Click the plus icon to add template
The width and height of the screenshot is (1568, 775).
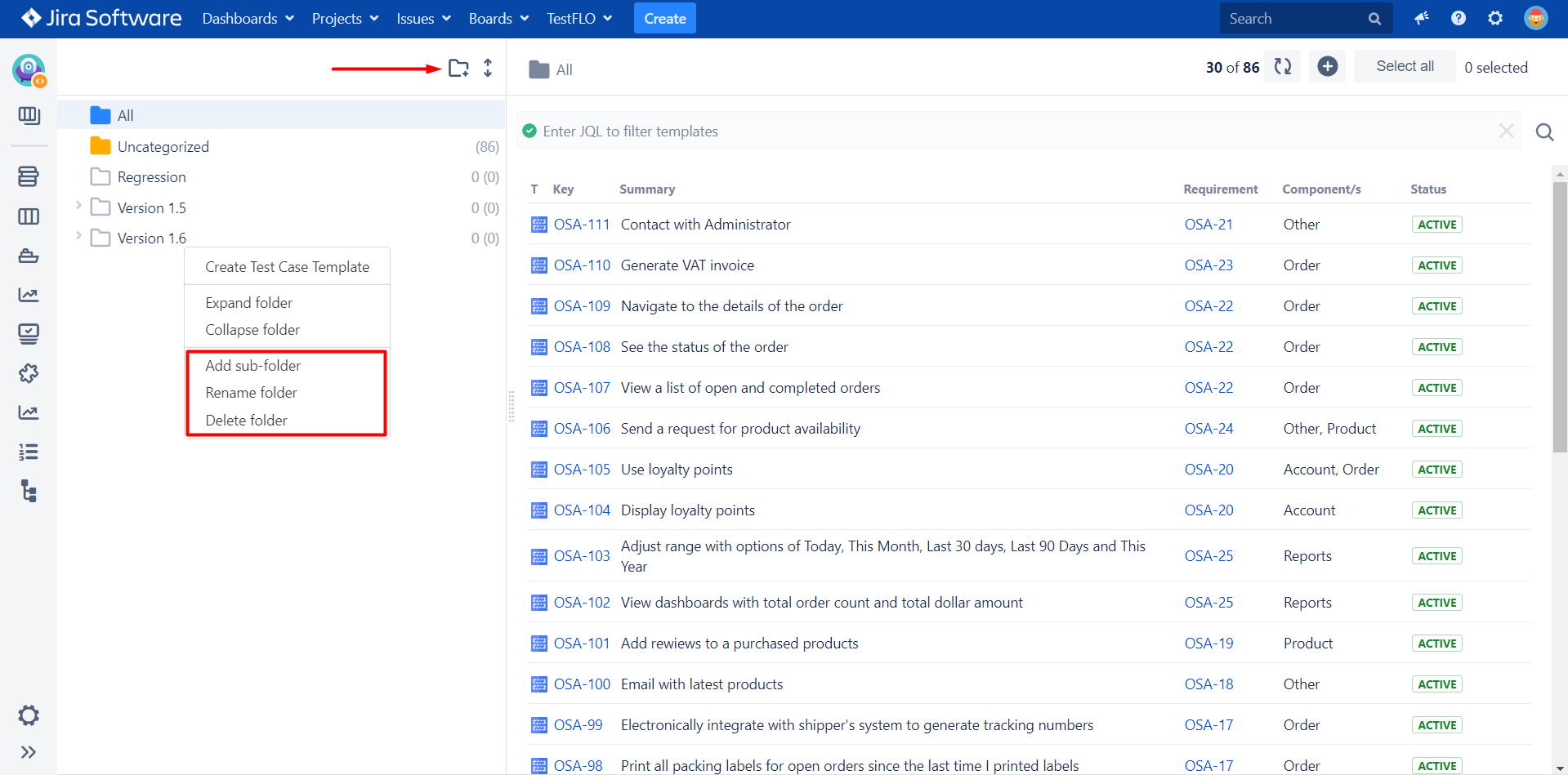[1328, 66]
